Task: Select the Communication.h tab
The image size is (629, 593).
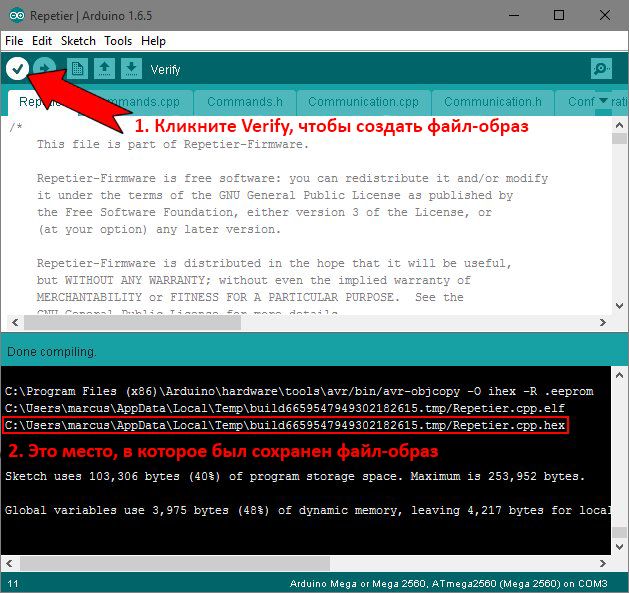Action: [x=492, y=102]
